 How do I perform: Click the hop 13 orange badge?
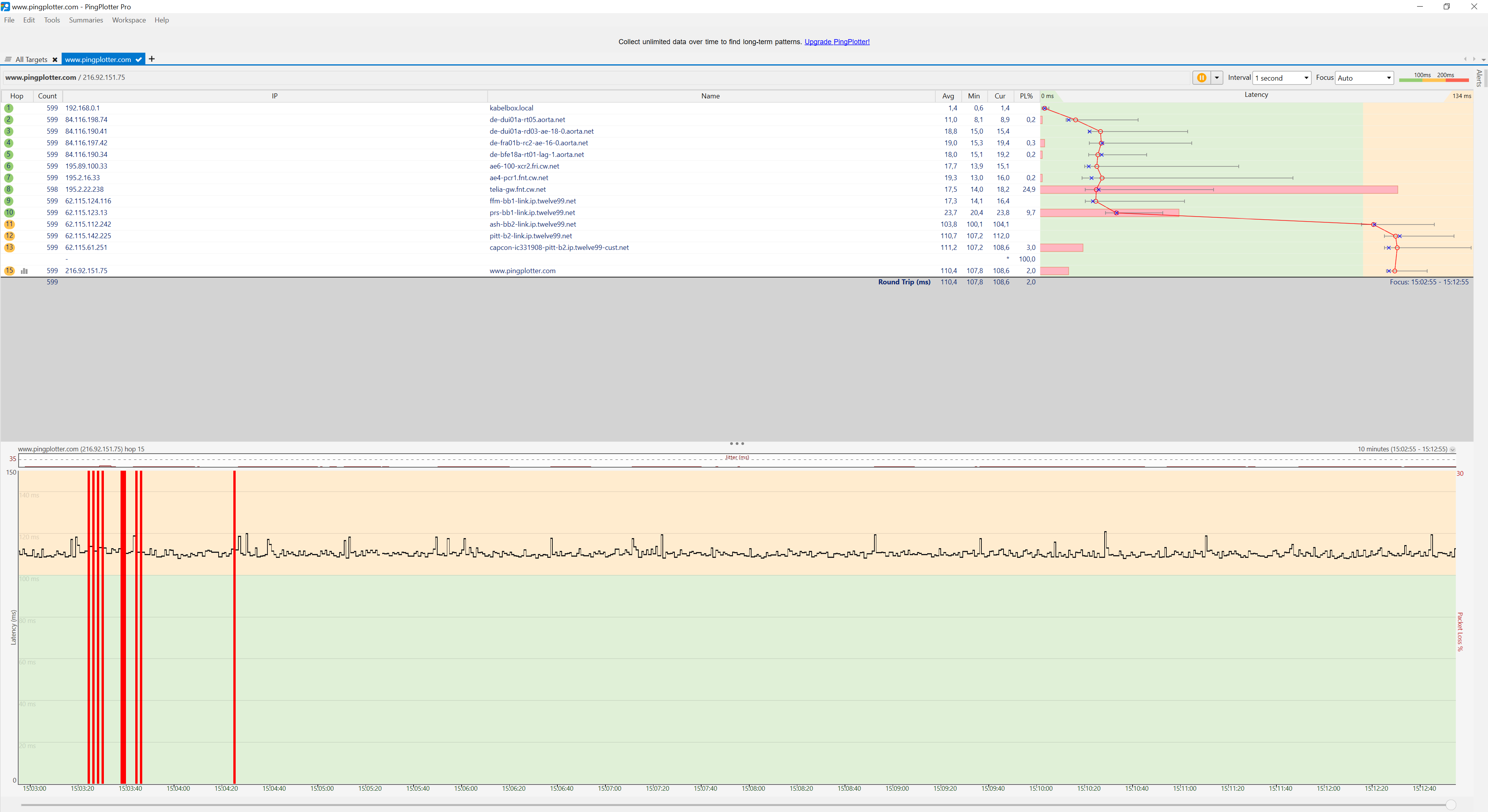9,248
